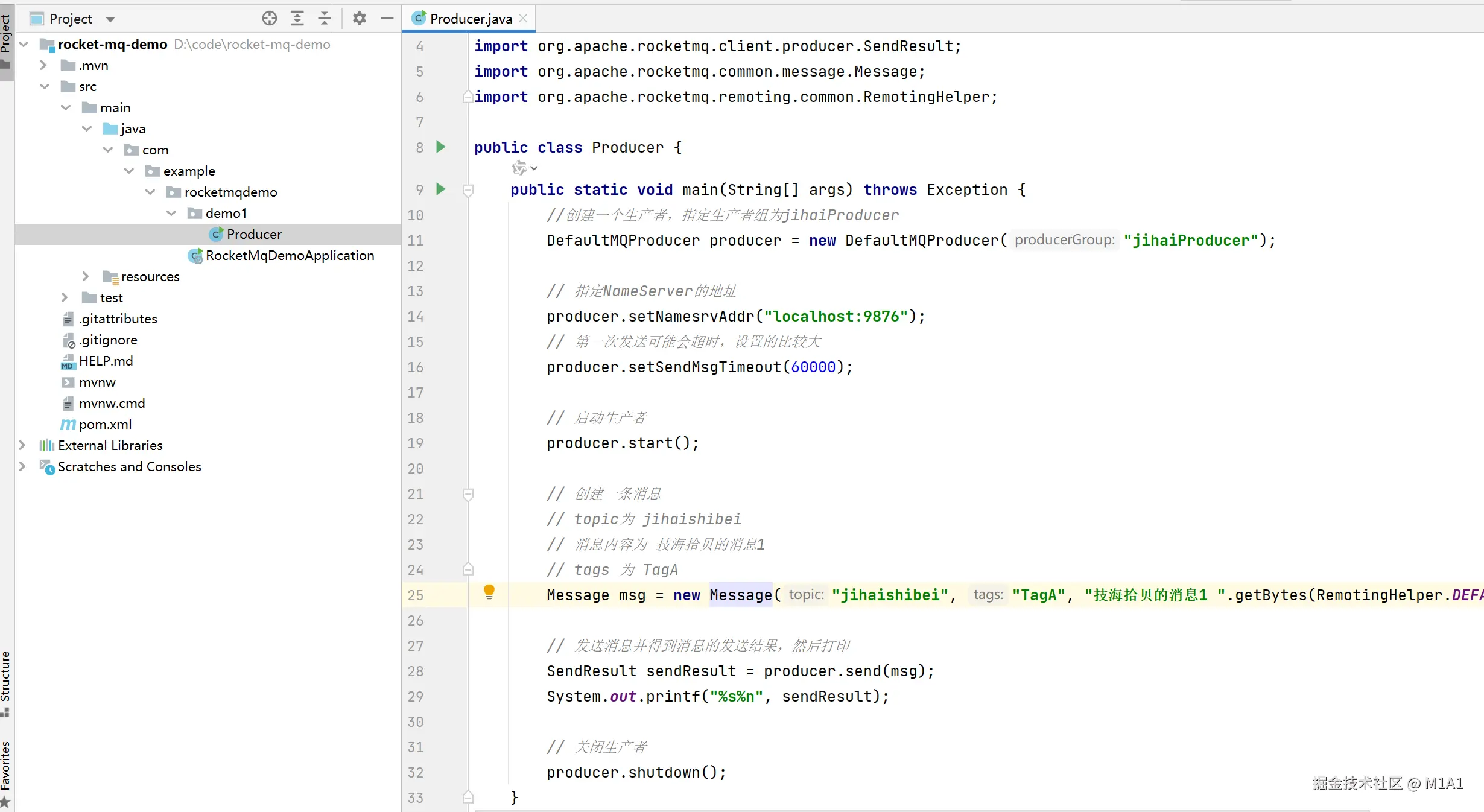This screenshot has height=812, width=1484.
Task: Collapse the demo1 package node
Action: click(x=171, y=213)
